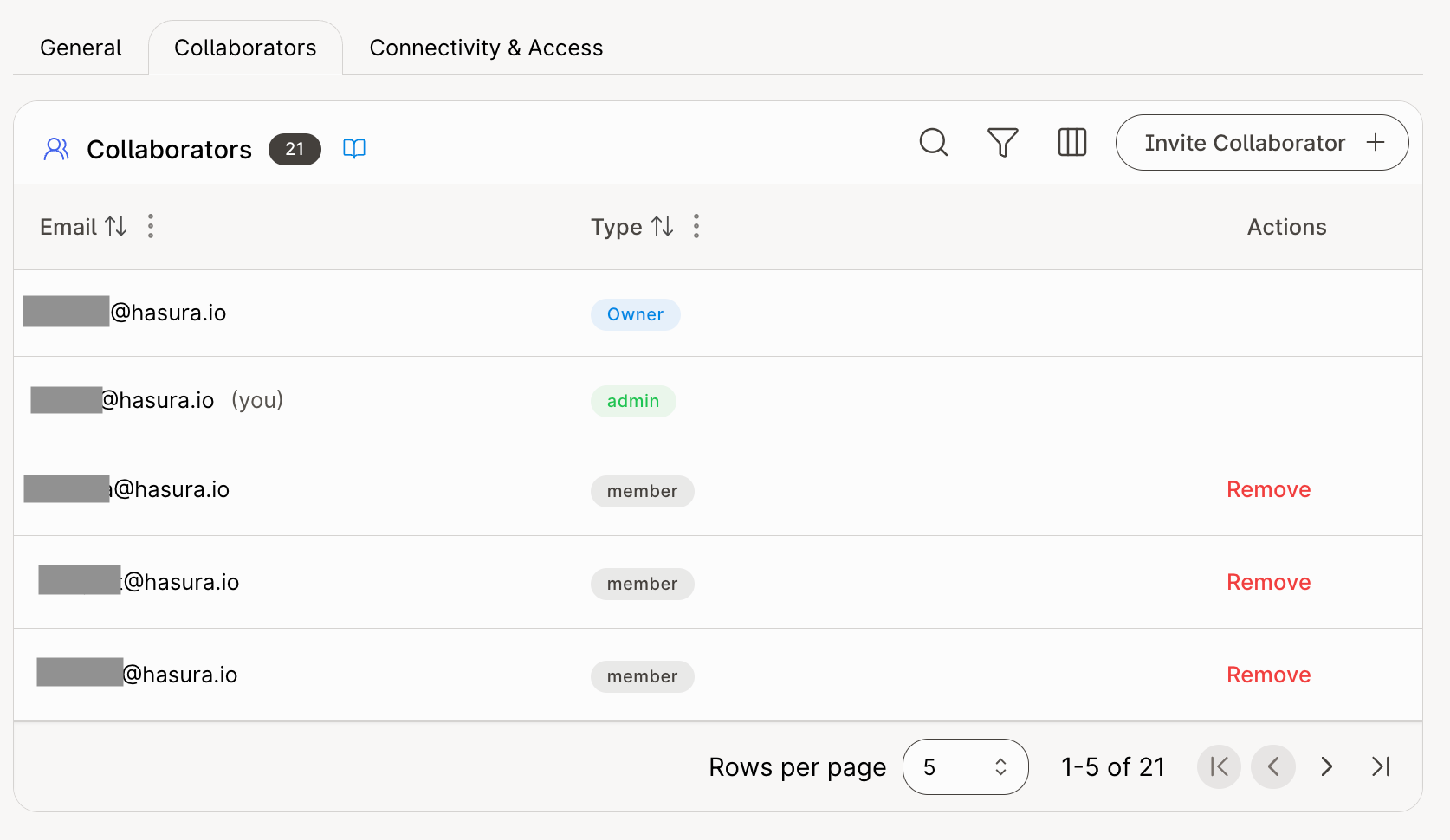Remove the first member collaborator

tap(1269, 489)
